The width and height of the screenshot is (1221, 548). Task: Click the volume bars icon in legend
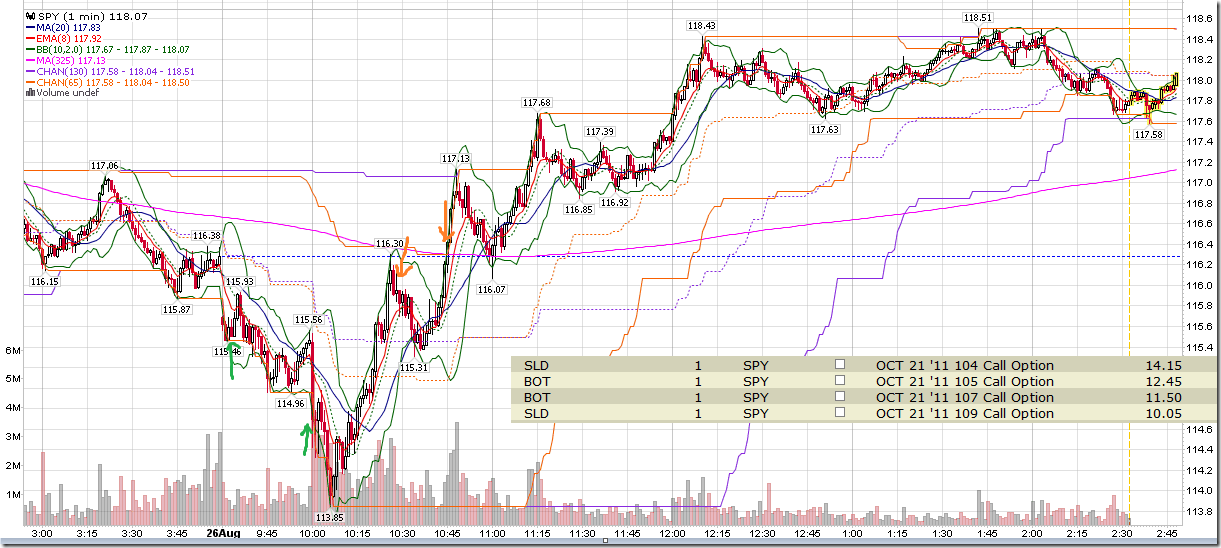coord(30,92)
